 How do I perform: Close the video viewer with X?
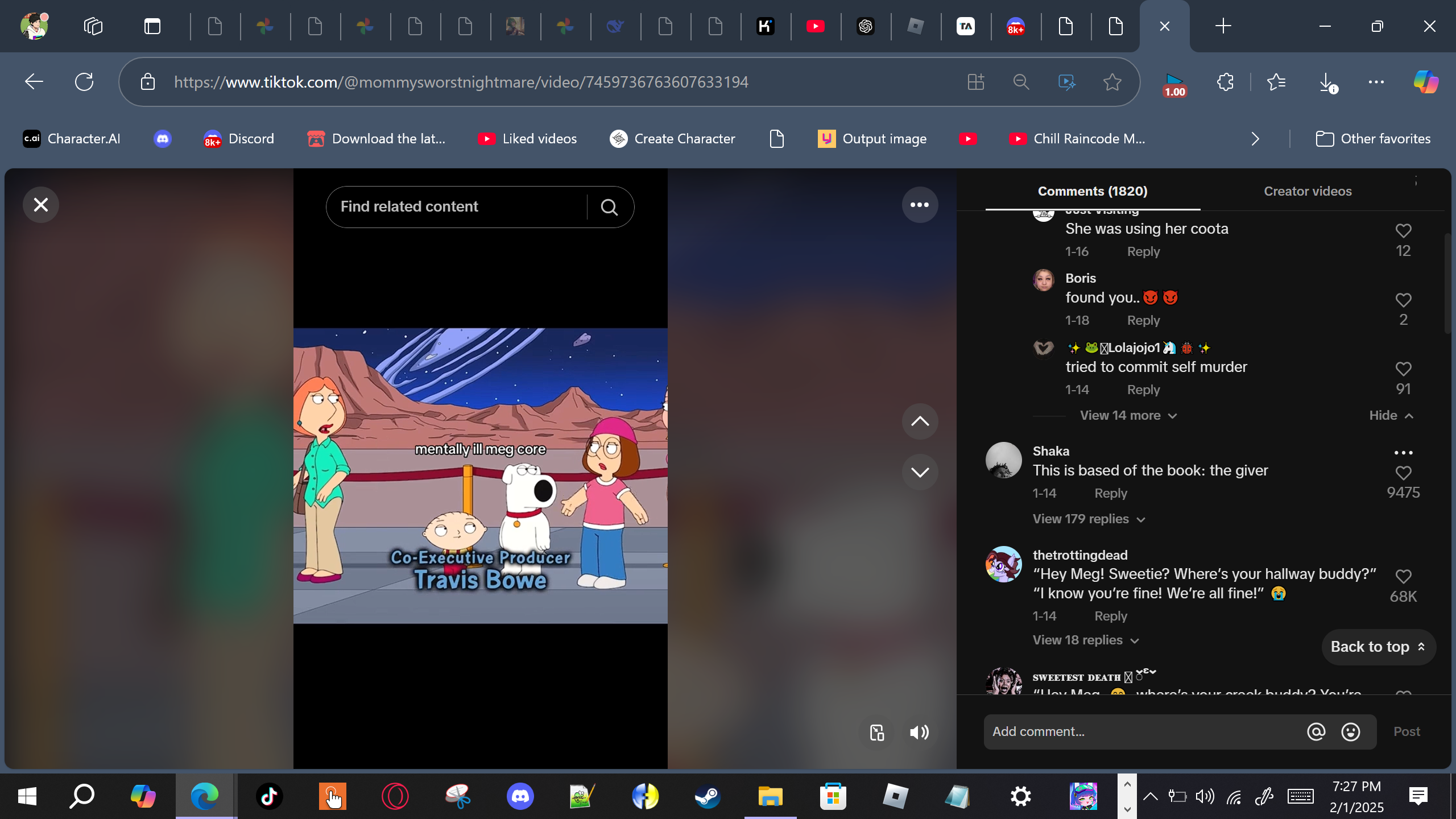pos(41,205)
